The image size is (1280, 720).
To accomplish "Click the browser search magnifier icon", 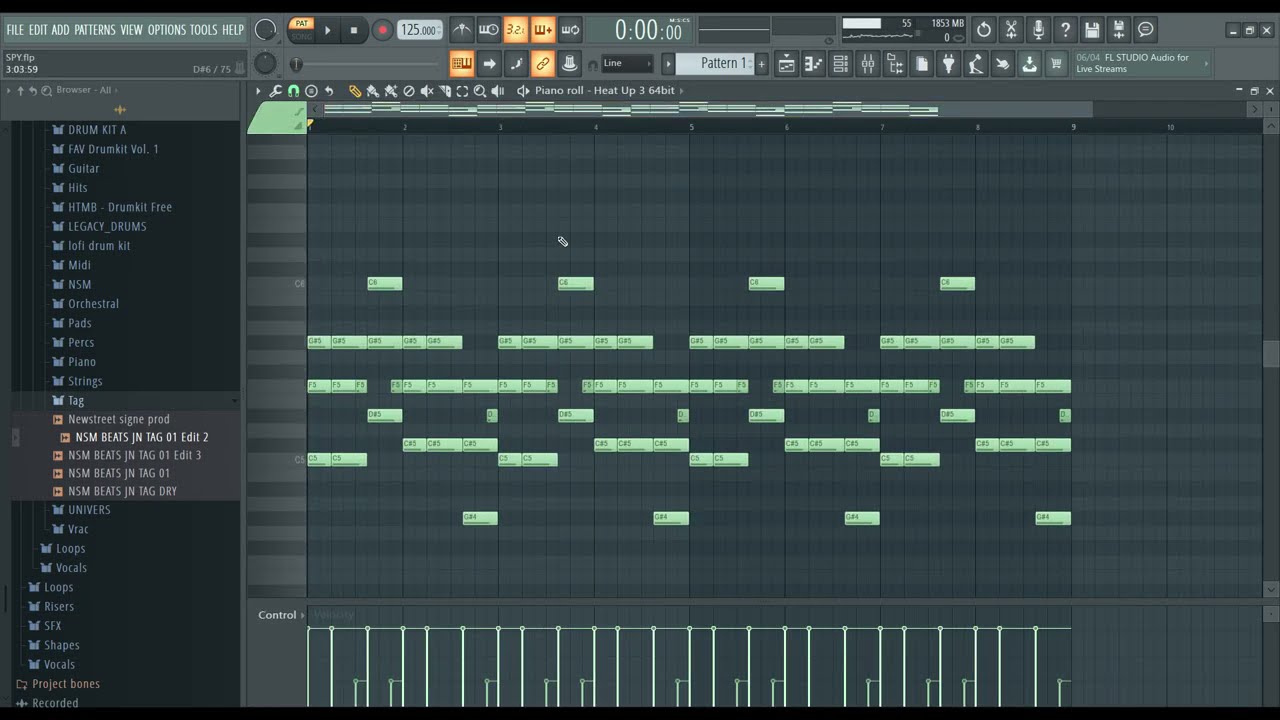I will pyautogui.click(x=46, y=90).
